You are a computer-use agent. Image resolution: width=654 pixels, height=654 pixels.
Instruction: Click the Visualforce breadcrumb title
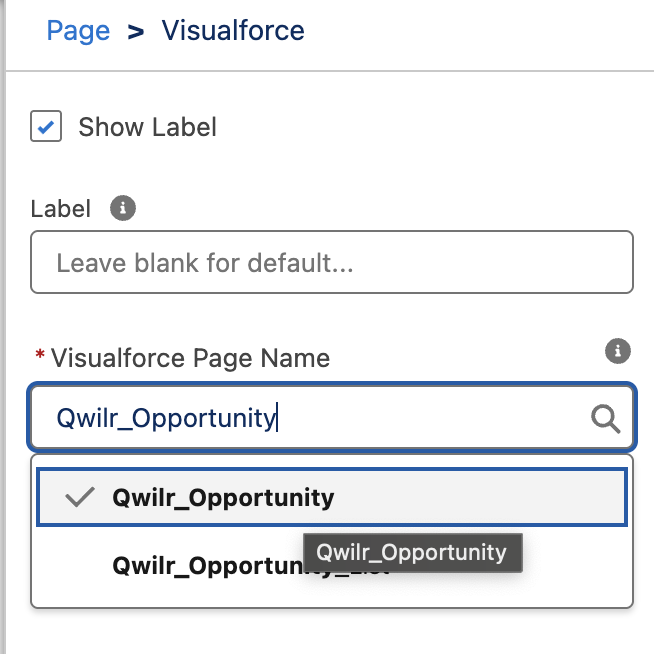click(x=233, y=30)
